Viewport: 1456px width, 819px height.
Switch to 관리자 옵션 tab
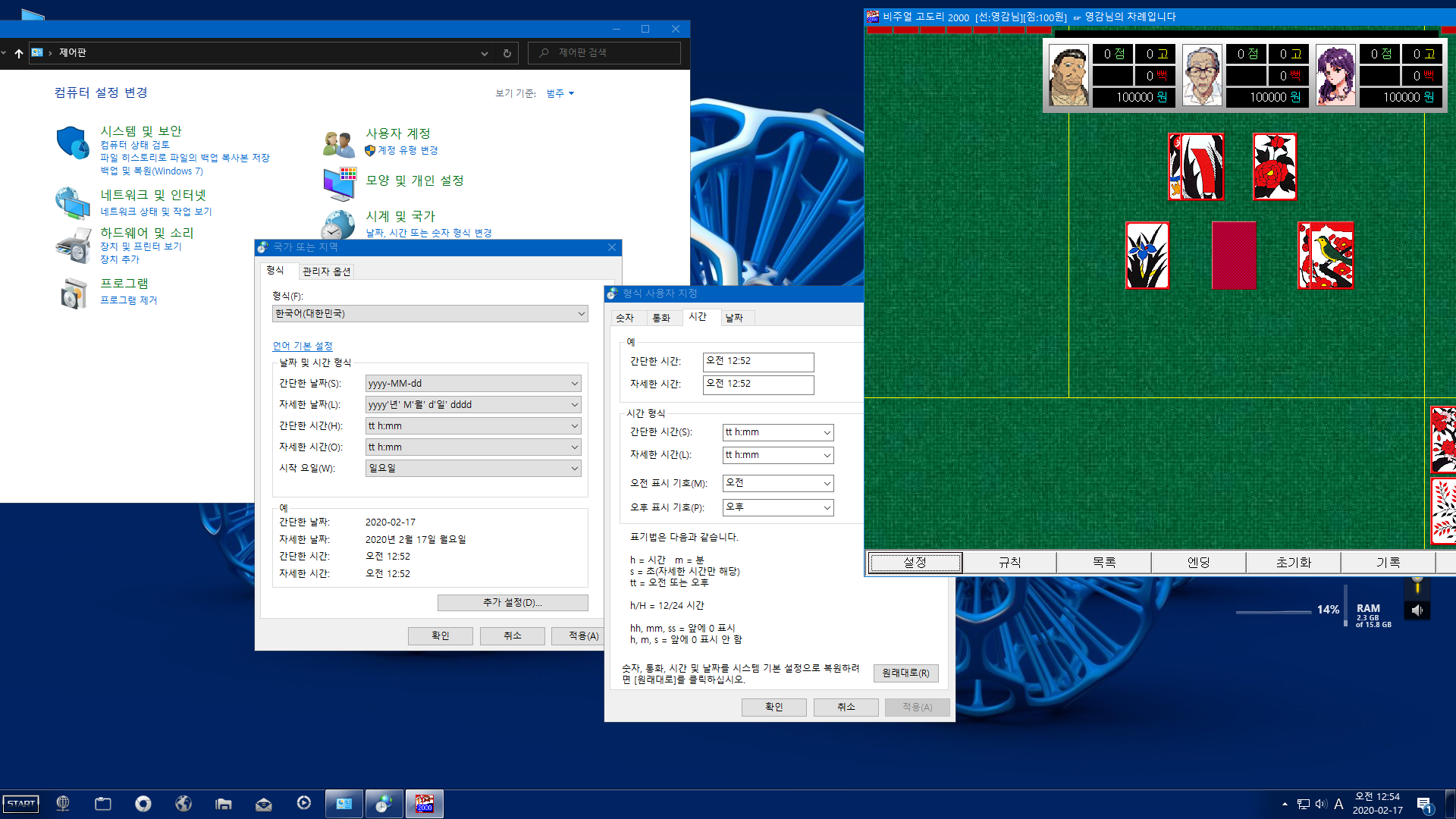tap(327, 271)
